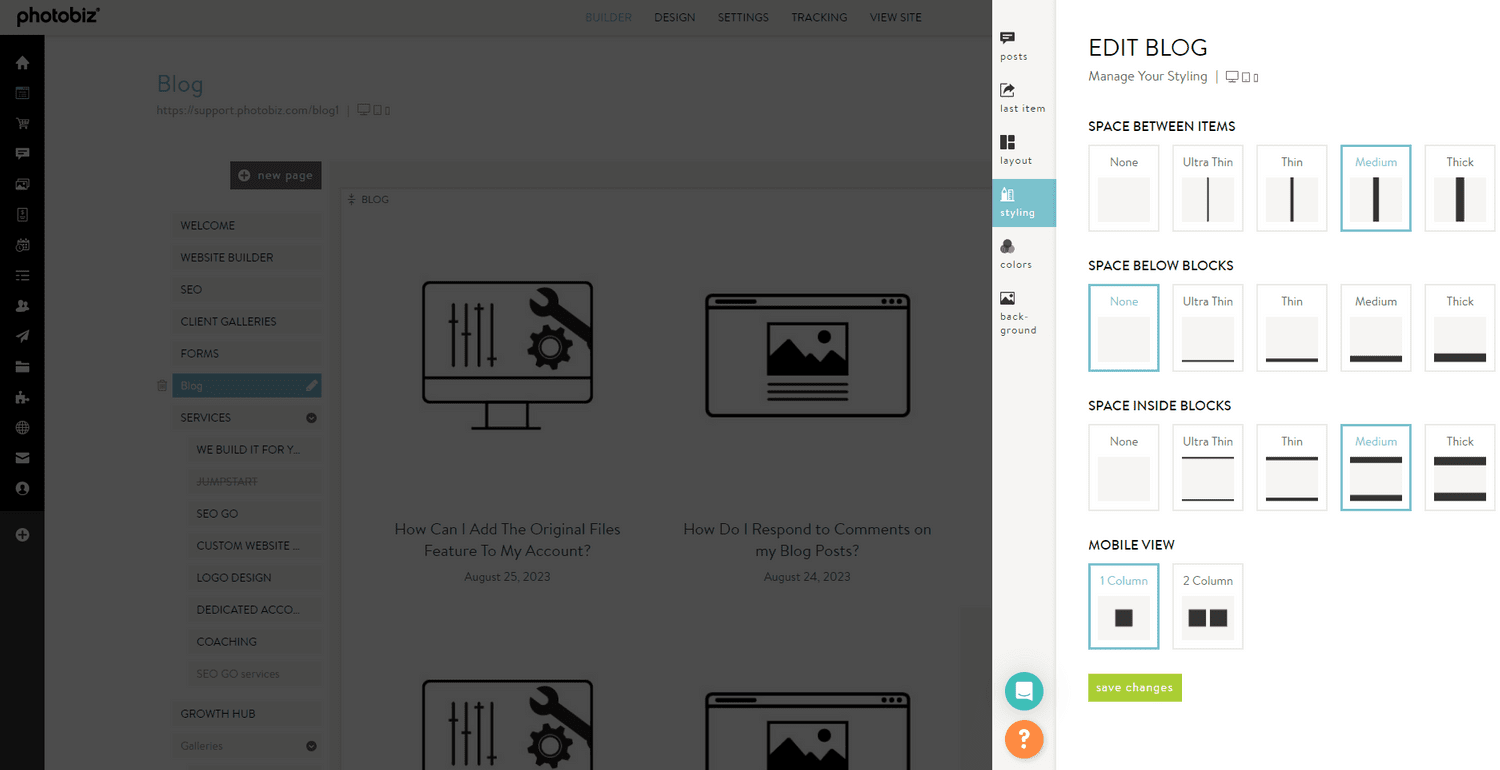This screenshot has width=1500, height=770.
Task: Set Space Inside Blocks to None
Action: 1123,467
